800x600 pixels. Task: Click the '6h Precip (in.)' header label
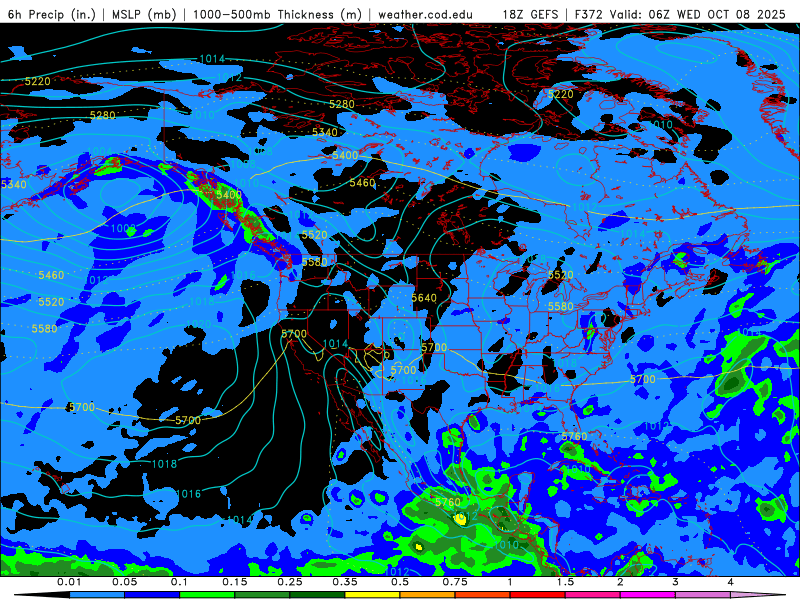(x=52, y=14)
